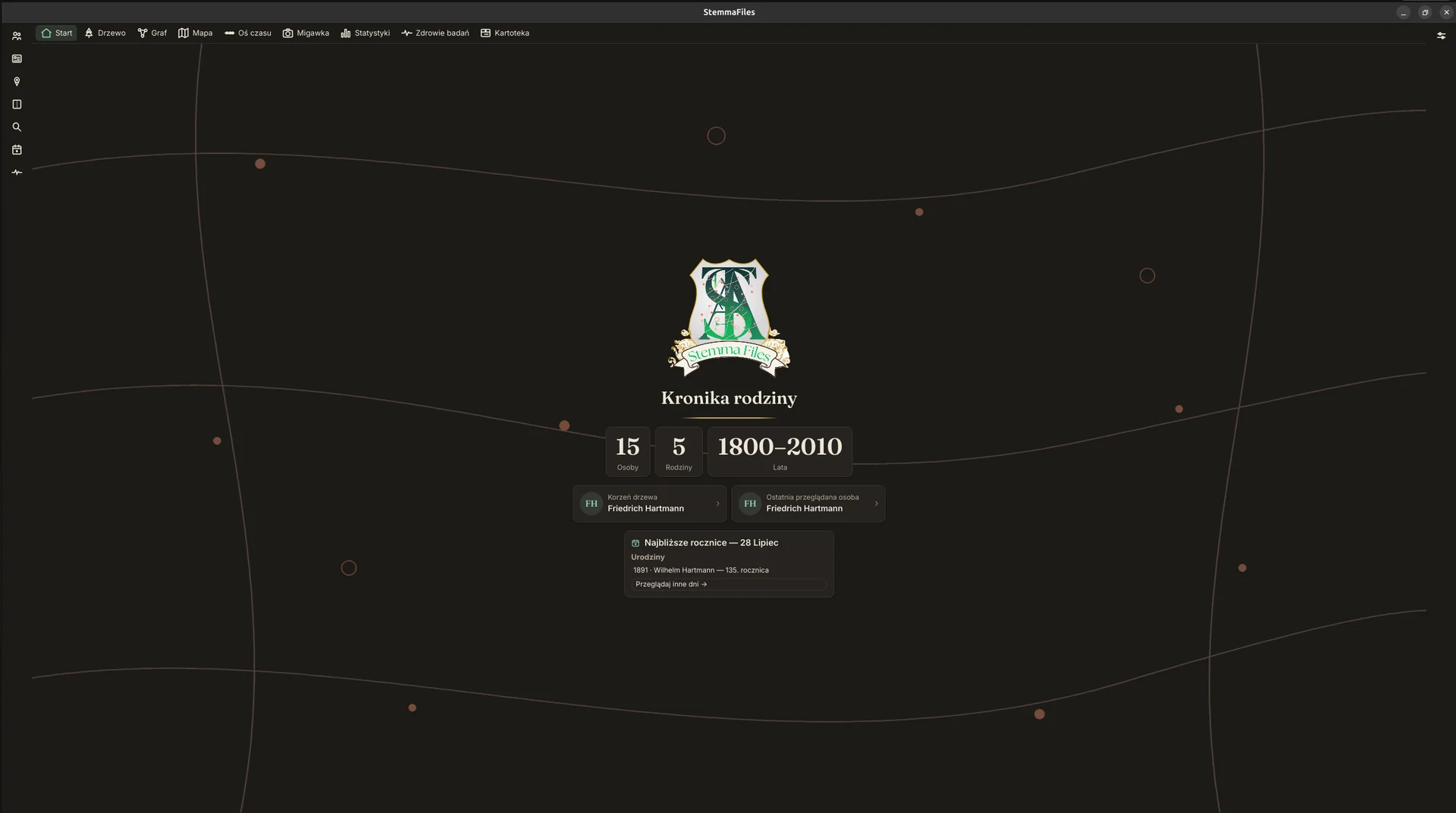
Task: Open the calendar sidebar icon
Action: point(17,149)
